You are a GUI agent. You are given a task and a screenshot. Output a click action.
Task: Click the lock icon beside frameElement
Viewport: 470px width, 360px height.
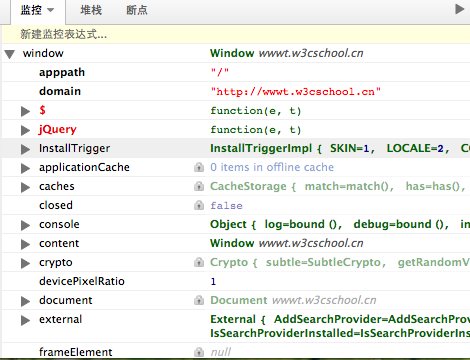pos(199,352)
